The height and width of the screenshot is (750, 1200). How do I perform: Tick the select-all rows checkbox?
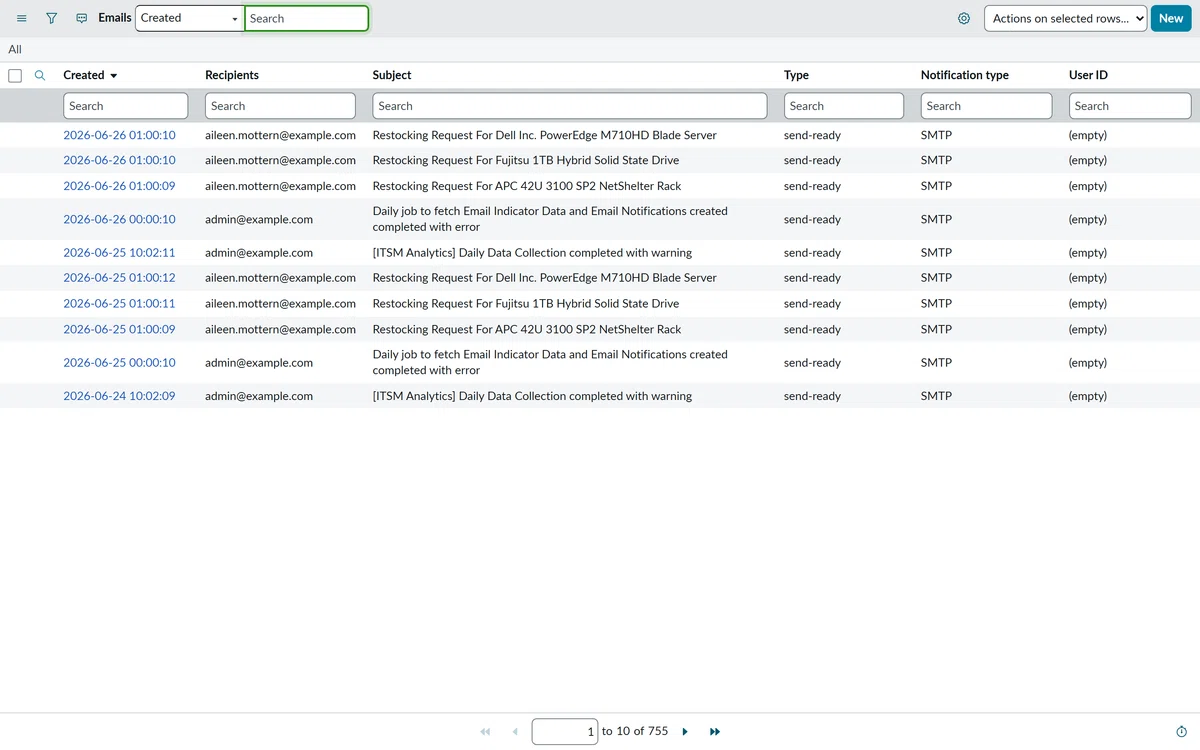pos(15,75)
